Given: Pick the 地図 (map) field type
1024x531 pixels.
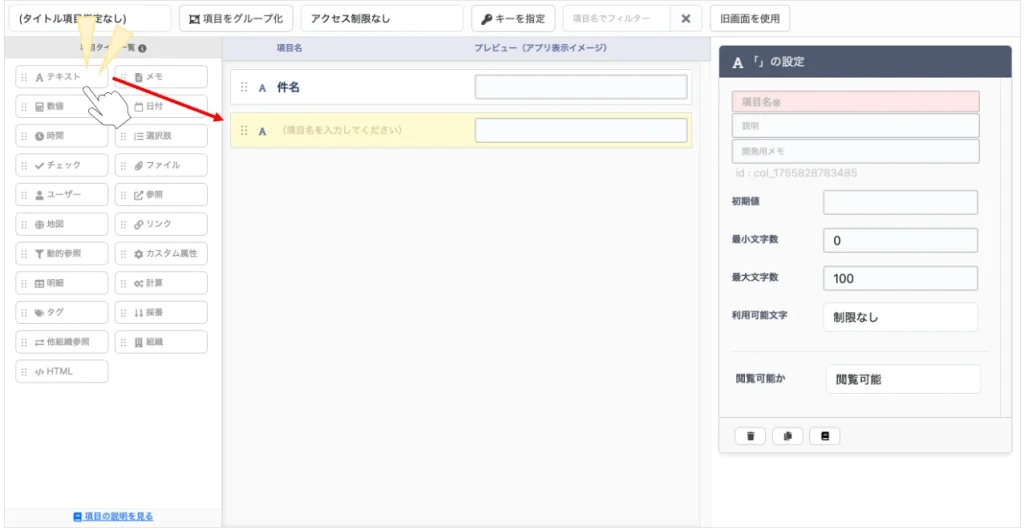Looking at the screenshot, I should (62, 224).
